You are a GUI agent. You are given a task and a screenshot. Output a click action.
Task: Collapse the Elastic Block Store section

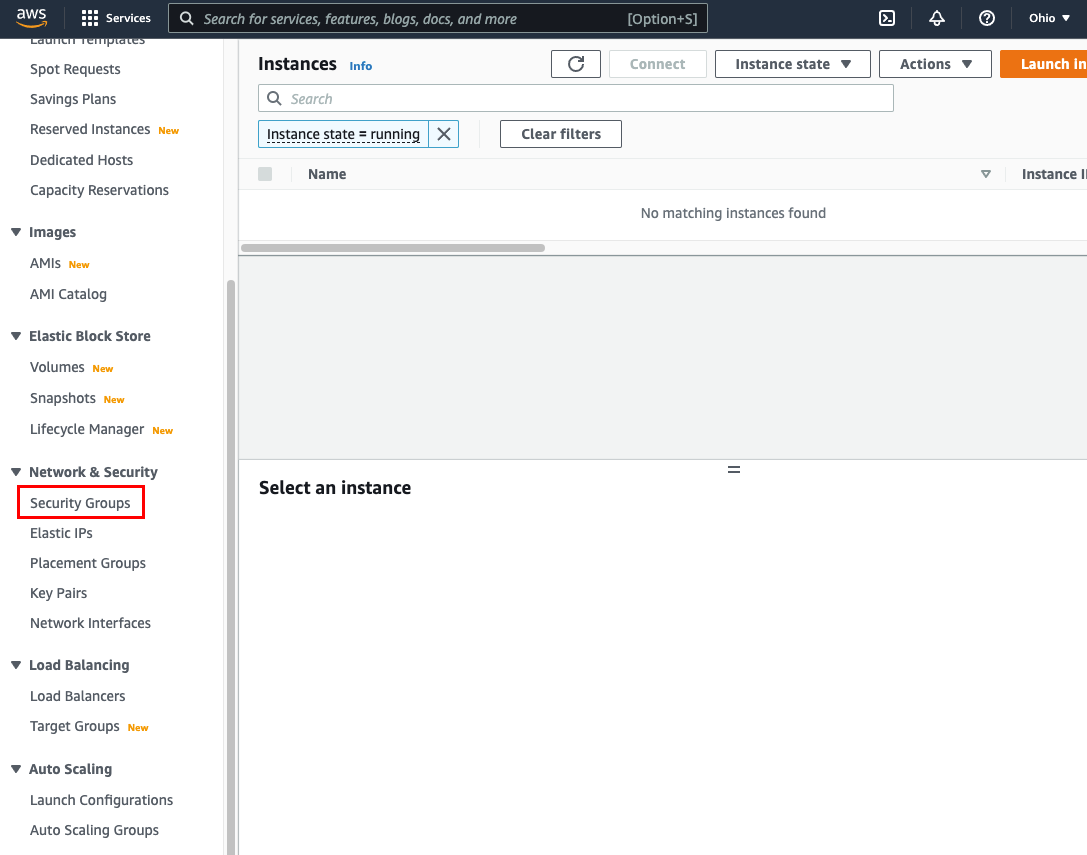click(16, 336)
